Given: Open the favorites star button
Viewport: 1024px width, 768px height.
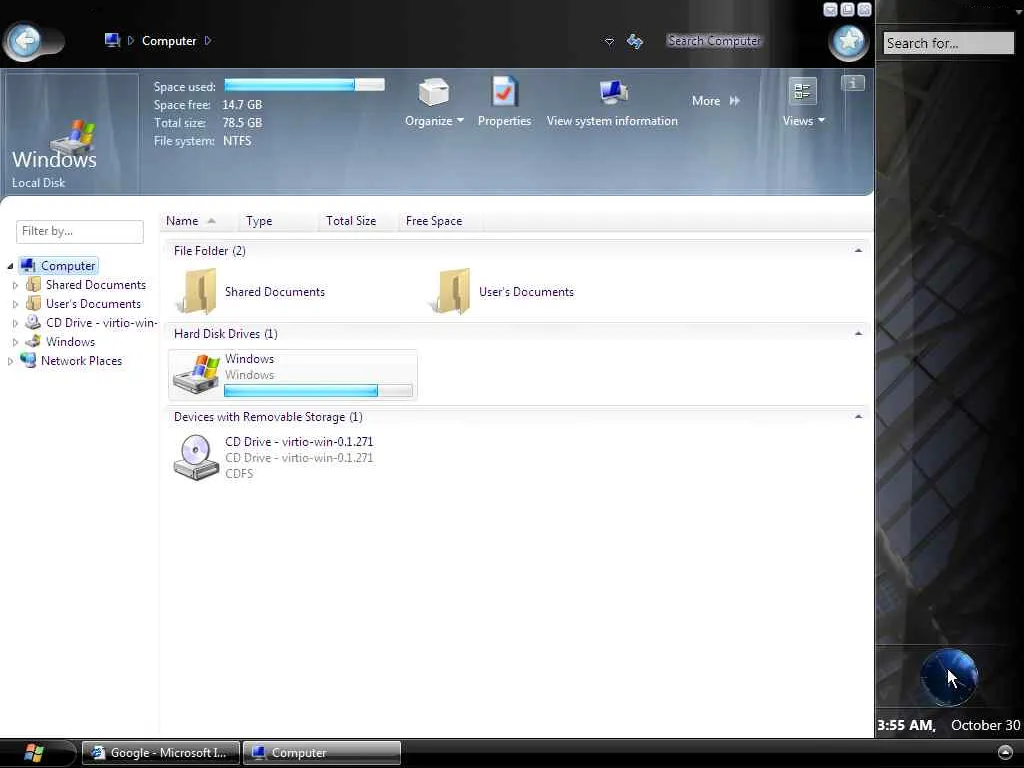Looking at the screenshot, I should (x=848, y=42).
